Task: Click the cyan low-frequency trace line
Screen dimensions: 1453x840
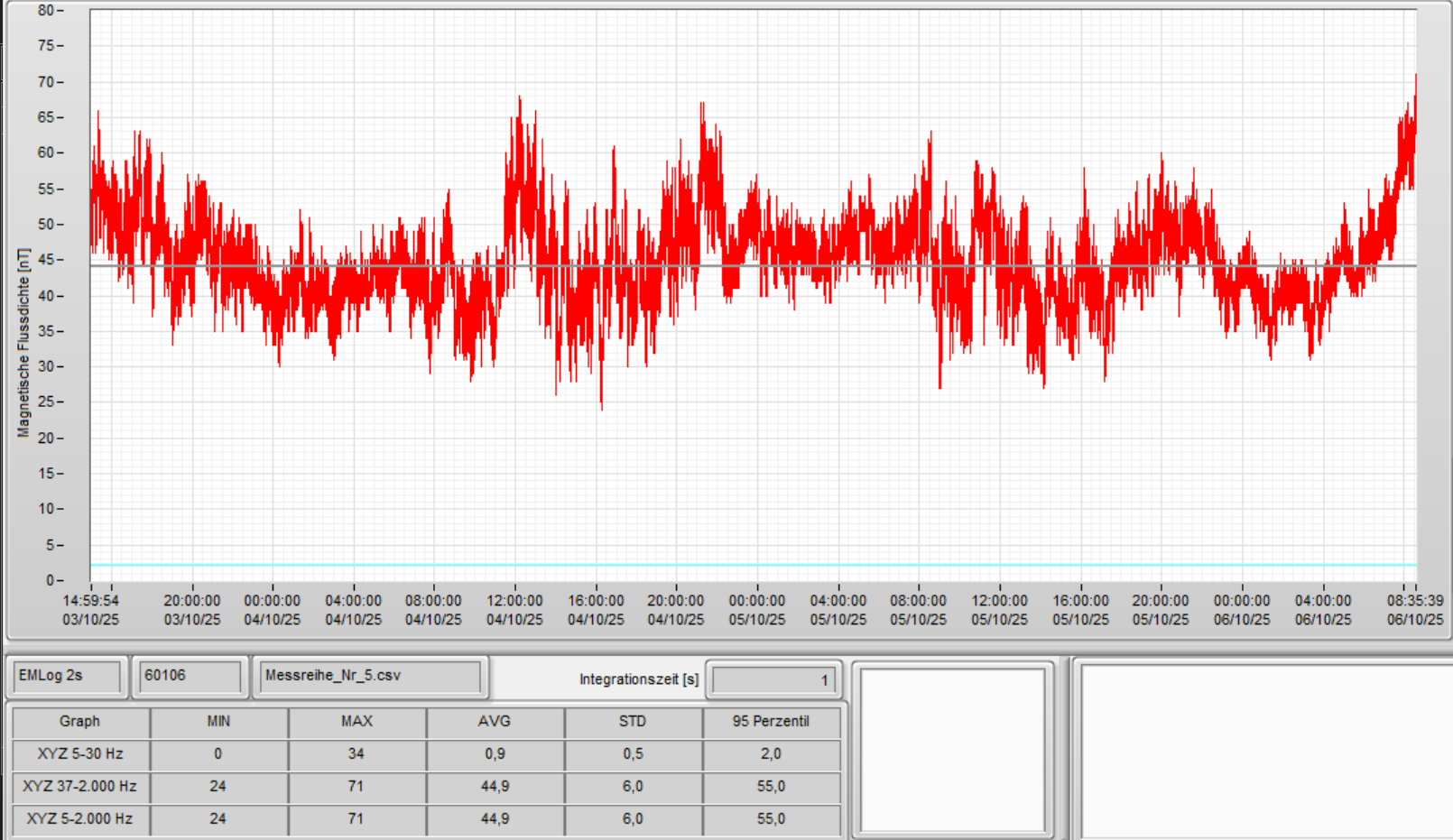Action: [722, 566]
